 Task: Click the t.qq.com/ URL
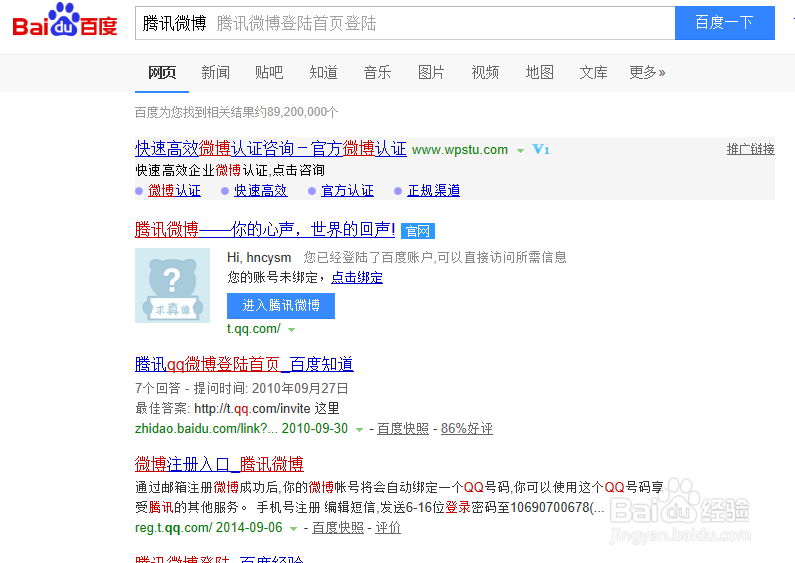[x=254, y=329]
